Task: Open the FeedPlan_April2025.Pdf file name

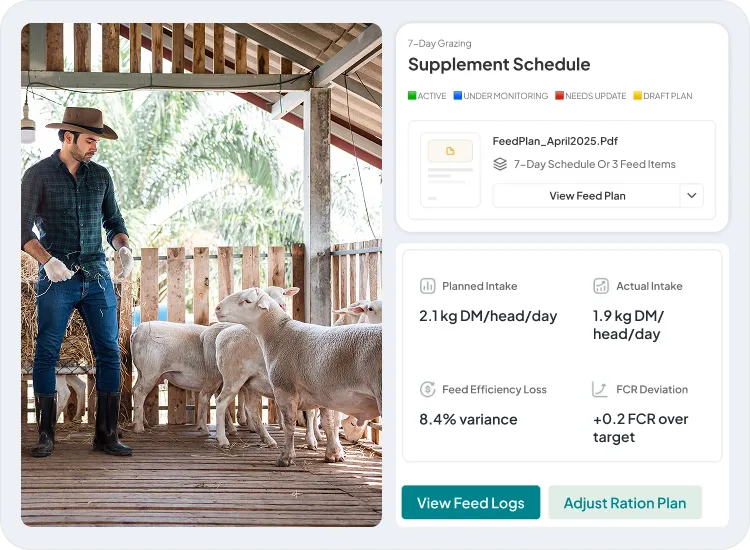Action: click(x=555, y=141)
